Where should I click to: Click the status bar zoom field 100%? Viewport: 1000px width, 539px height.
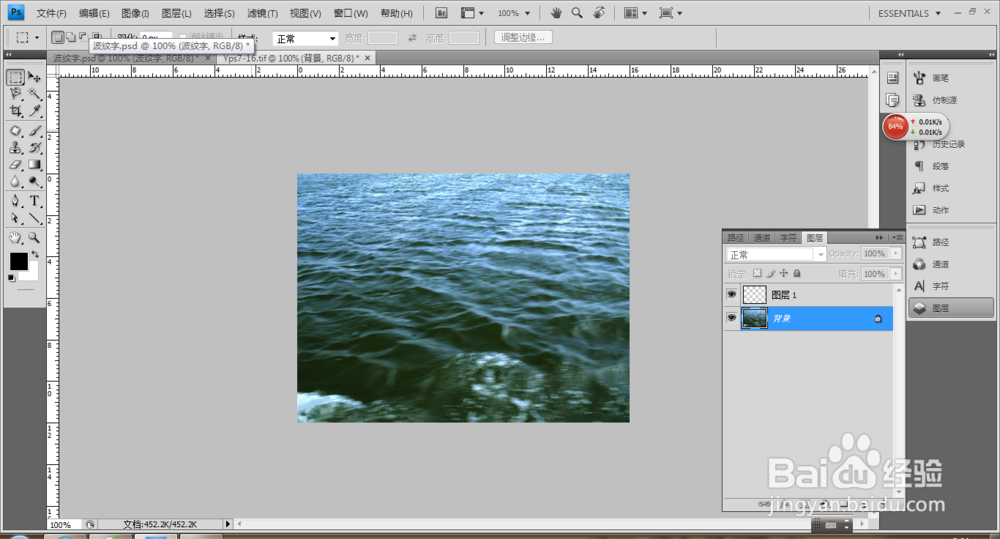64,524
